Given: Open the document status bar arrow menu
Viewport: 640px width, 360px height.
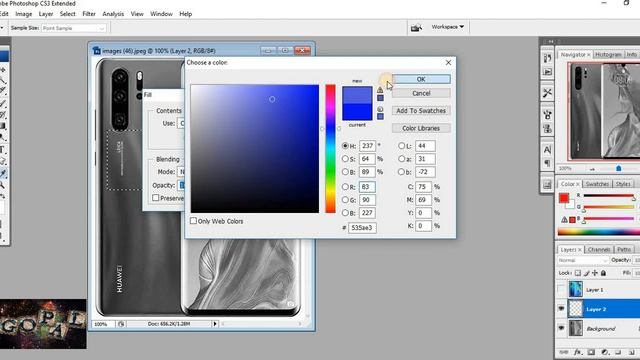Looking at the screenshot, I should tap(214, 324).
